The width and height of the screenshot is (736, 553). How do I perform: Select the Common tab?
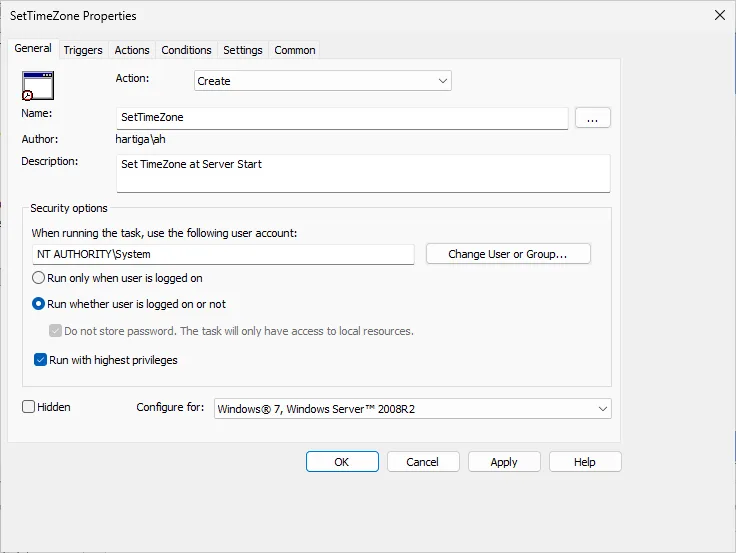(x=295, y=50)
